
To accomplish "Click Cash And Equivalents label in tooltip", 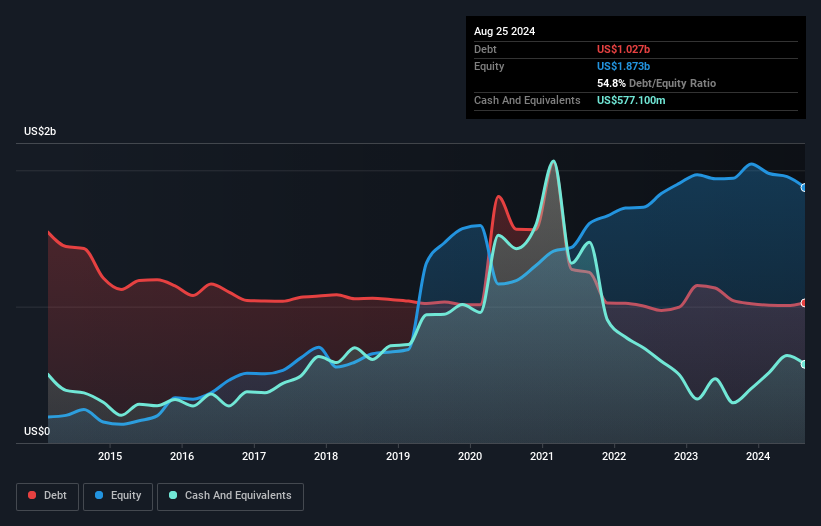I will (527, 100).
